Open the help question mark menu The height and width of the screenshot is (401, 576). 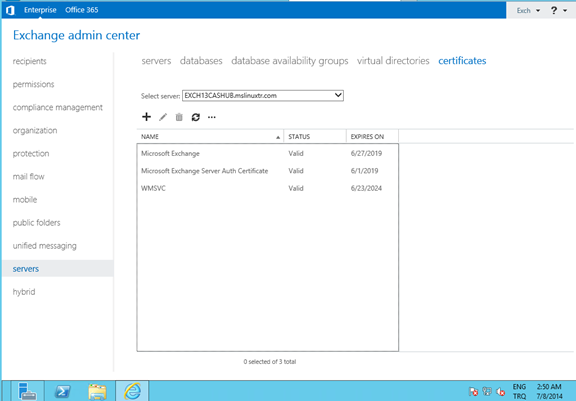click(x=559, y=10)
